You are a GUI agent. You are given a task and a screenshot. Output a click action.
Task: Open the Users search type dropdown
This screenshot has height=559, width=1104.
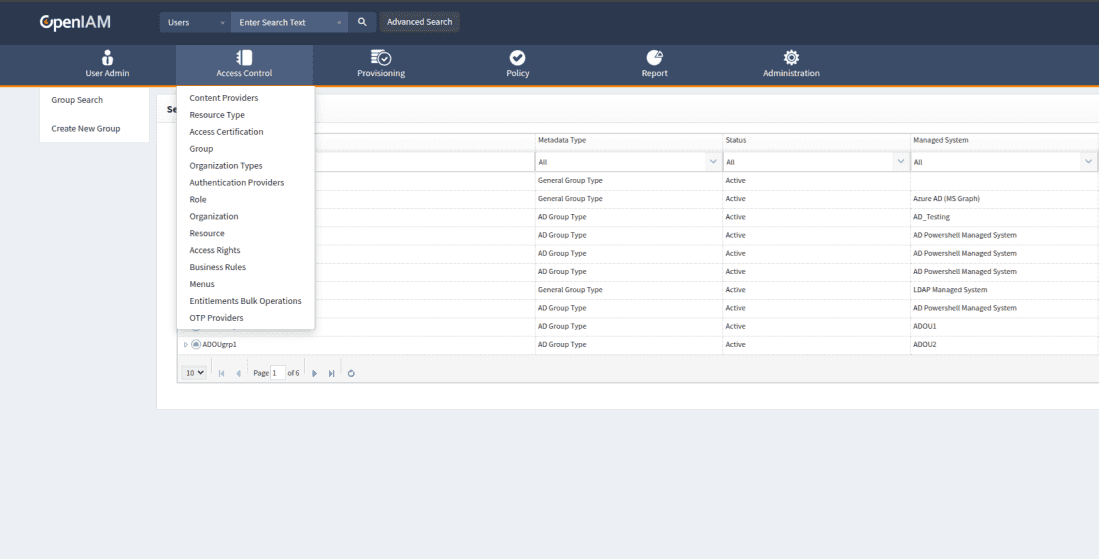(195, 22)
